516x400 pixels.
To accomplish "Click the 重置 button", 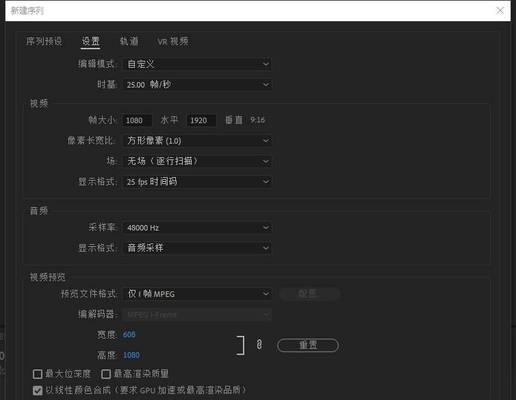I will [x=308, y=345].
